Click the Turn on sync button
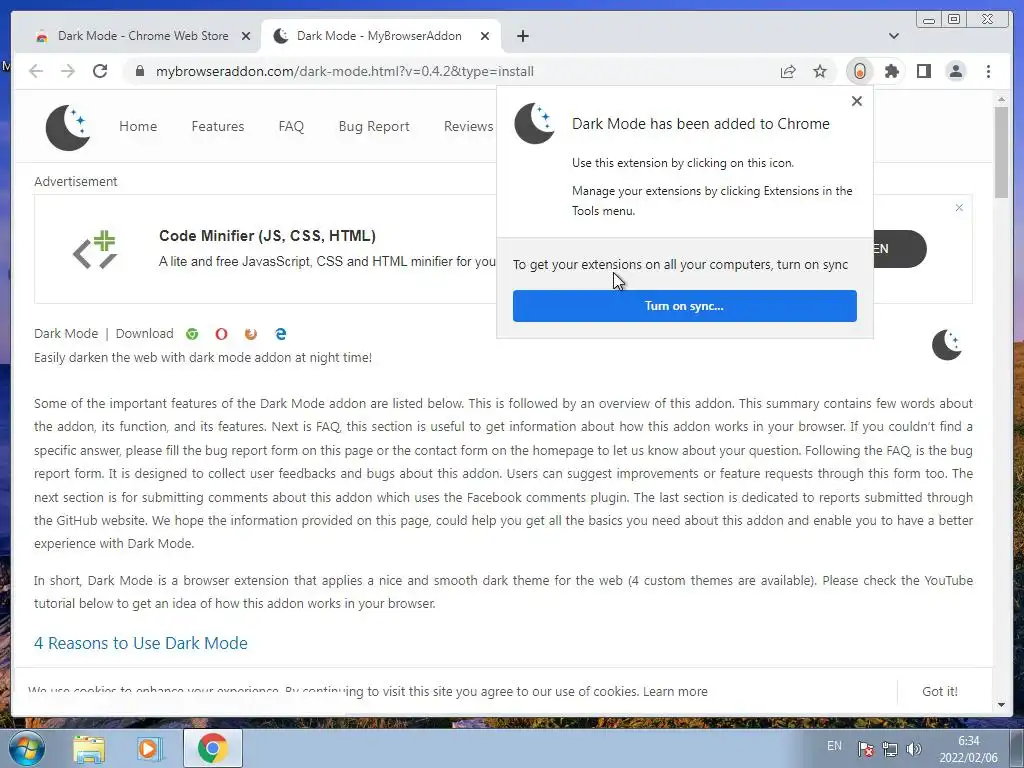 pos(684,306)
